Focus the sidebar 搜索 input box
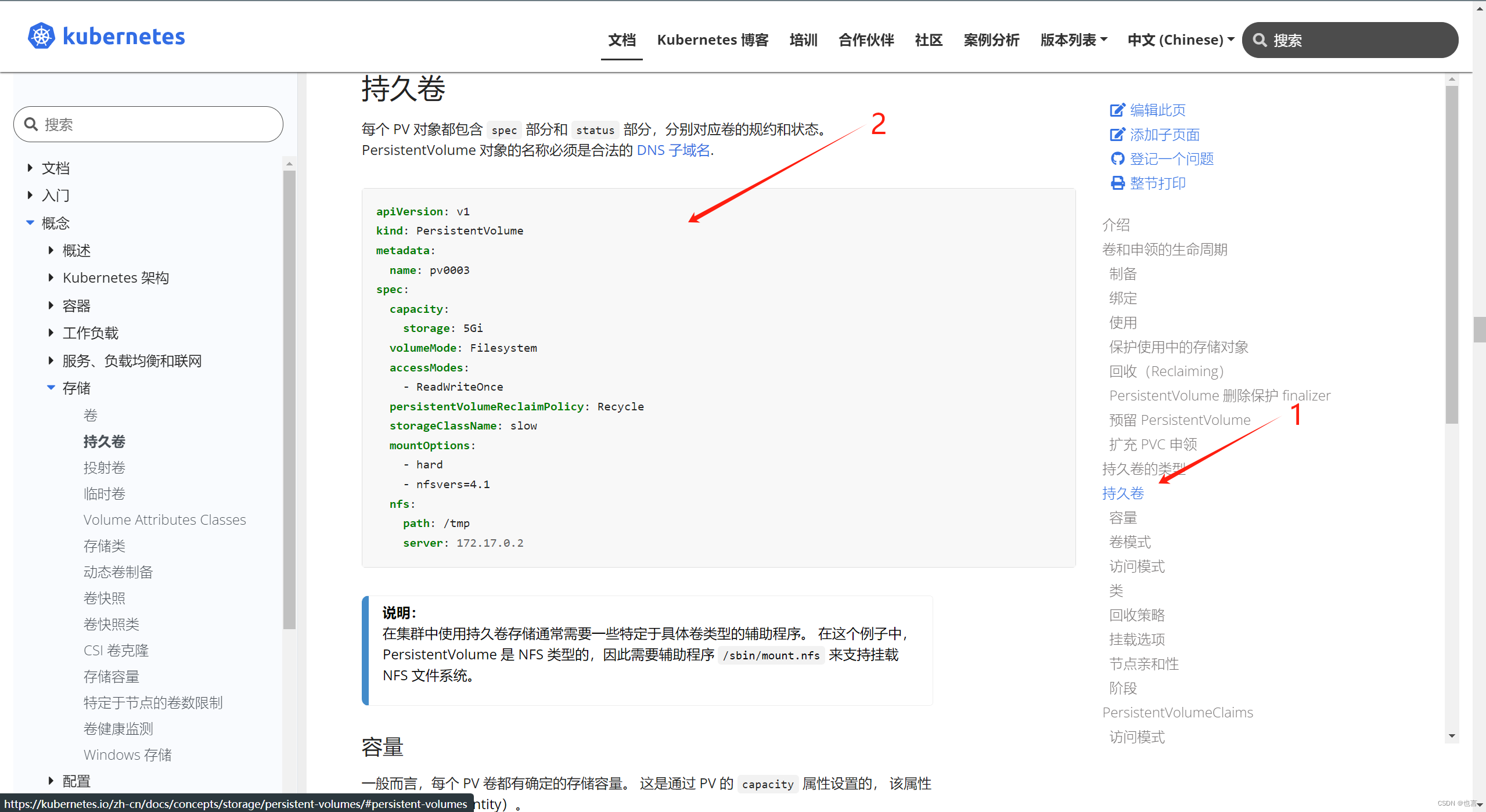This screenshot has width=1486, height=812. [x=148, y=124]
